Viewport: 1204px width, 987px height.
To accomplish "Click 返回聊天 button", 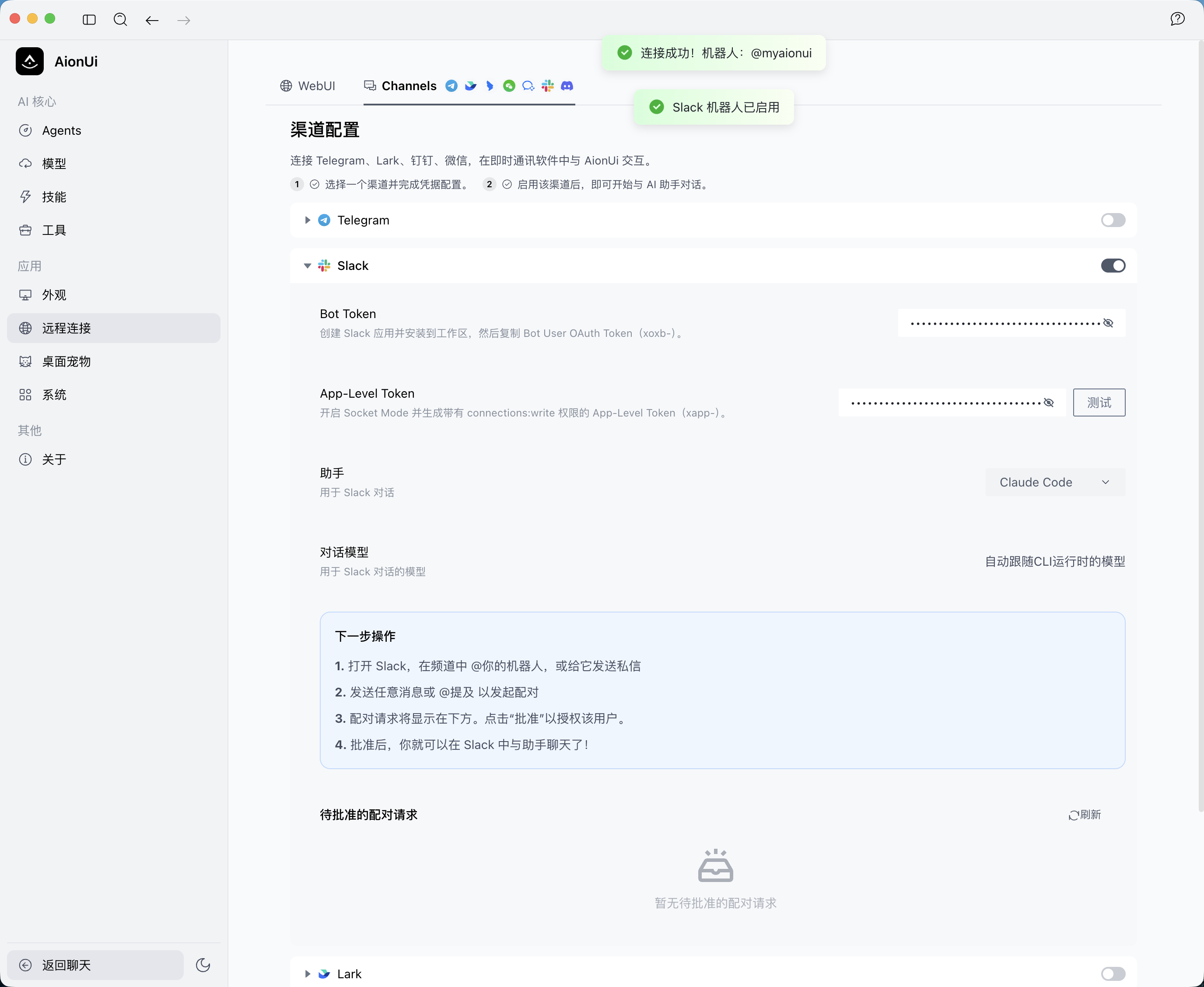I will 95,965.
